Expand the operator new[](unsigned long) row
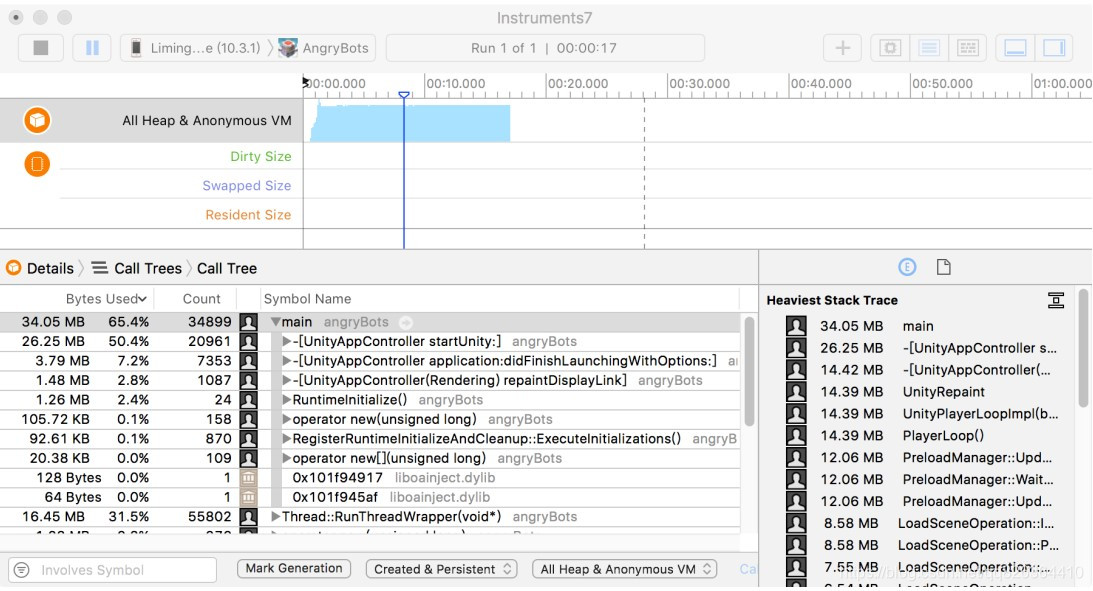The height and width of the screenshot is (591, 1093). click(286, 459)
